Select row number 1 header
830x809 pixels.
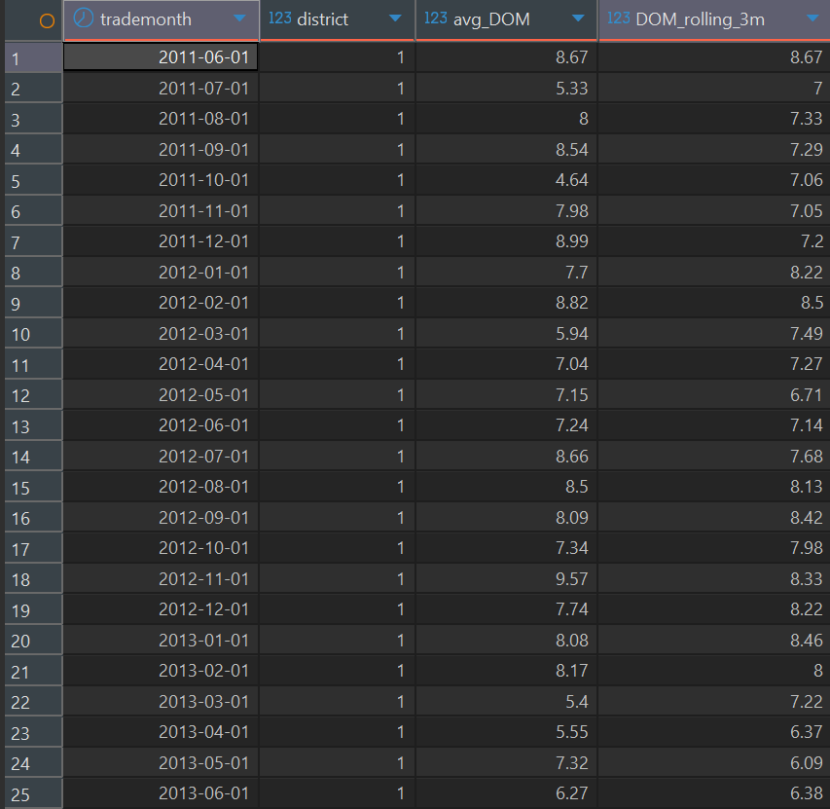(x=33, y=58)
